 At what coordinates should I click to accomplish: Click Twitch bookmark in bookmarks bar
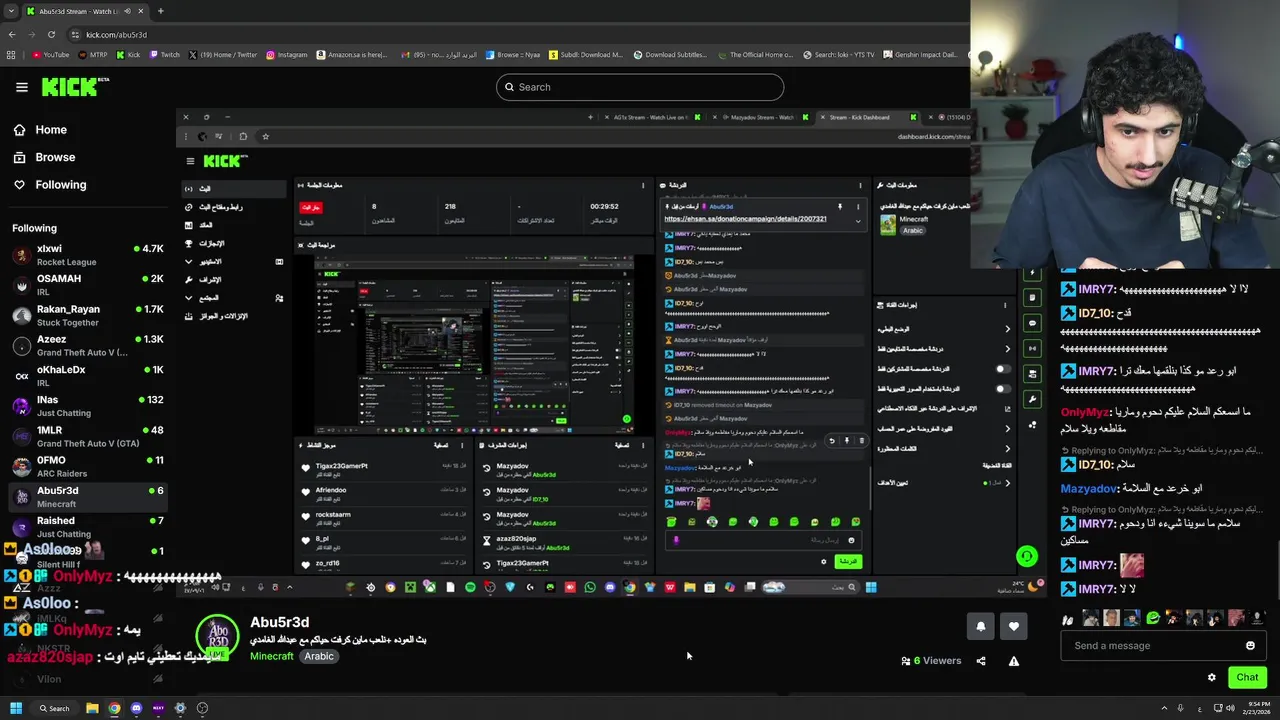click(163, 55)
